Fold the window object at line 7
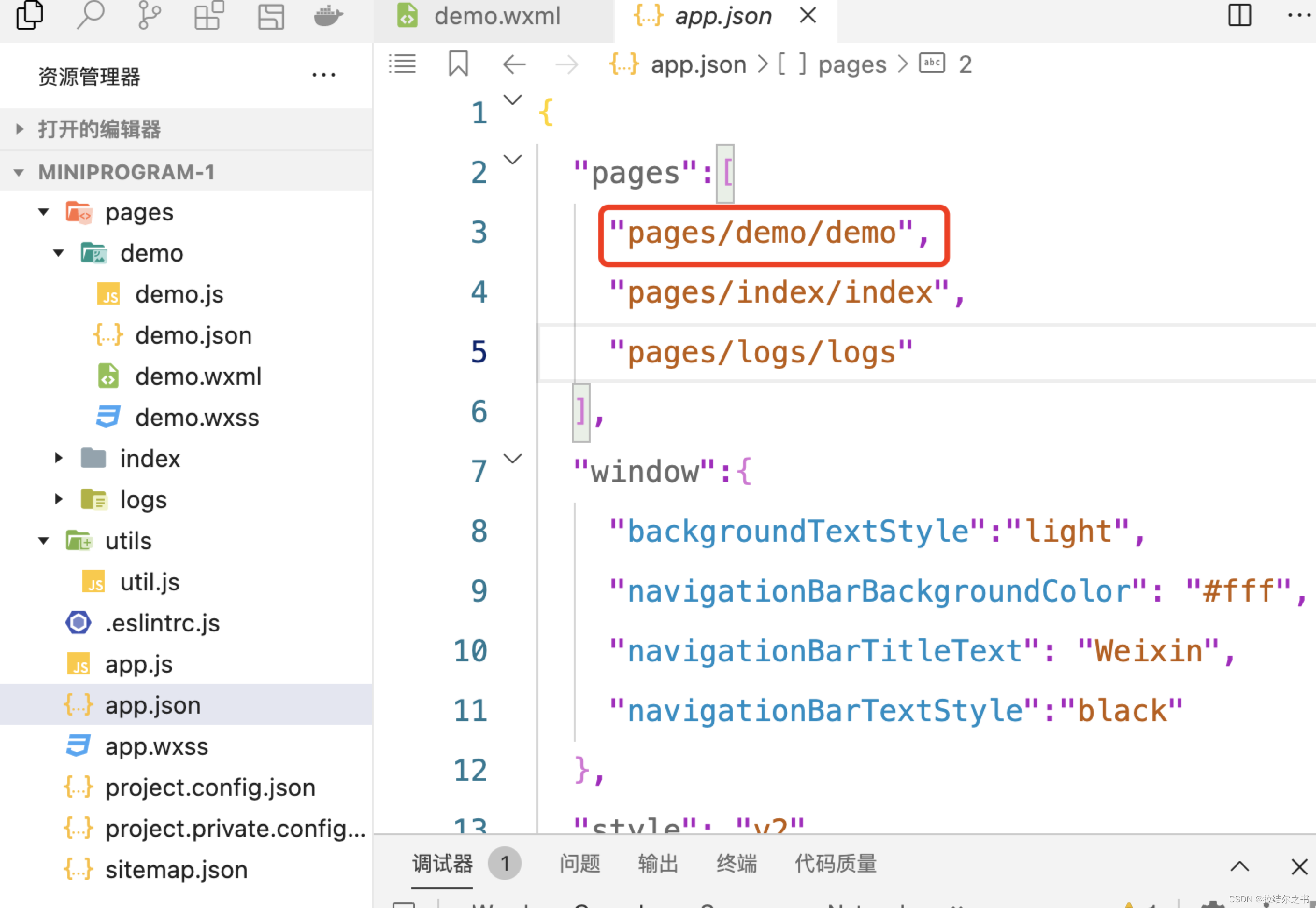This screenshot has width=1316, height=908. tap(513, 459)
